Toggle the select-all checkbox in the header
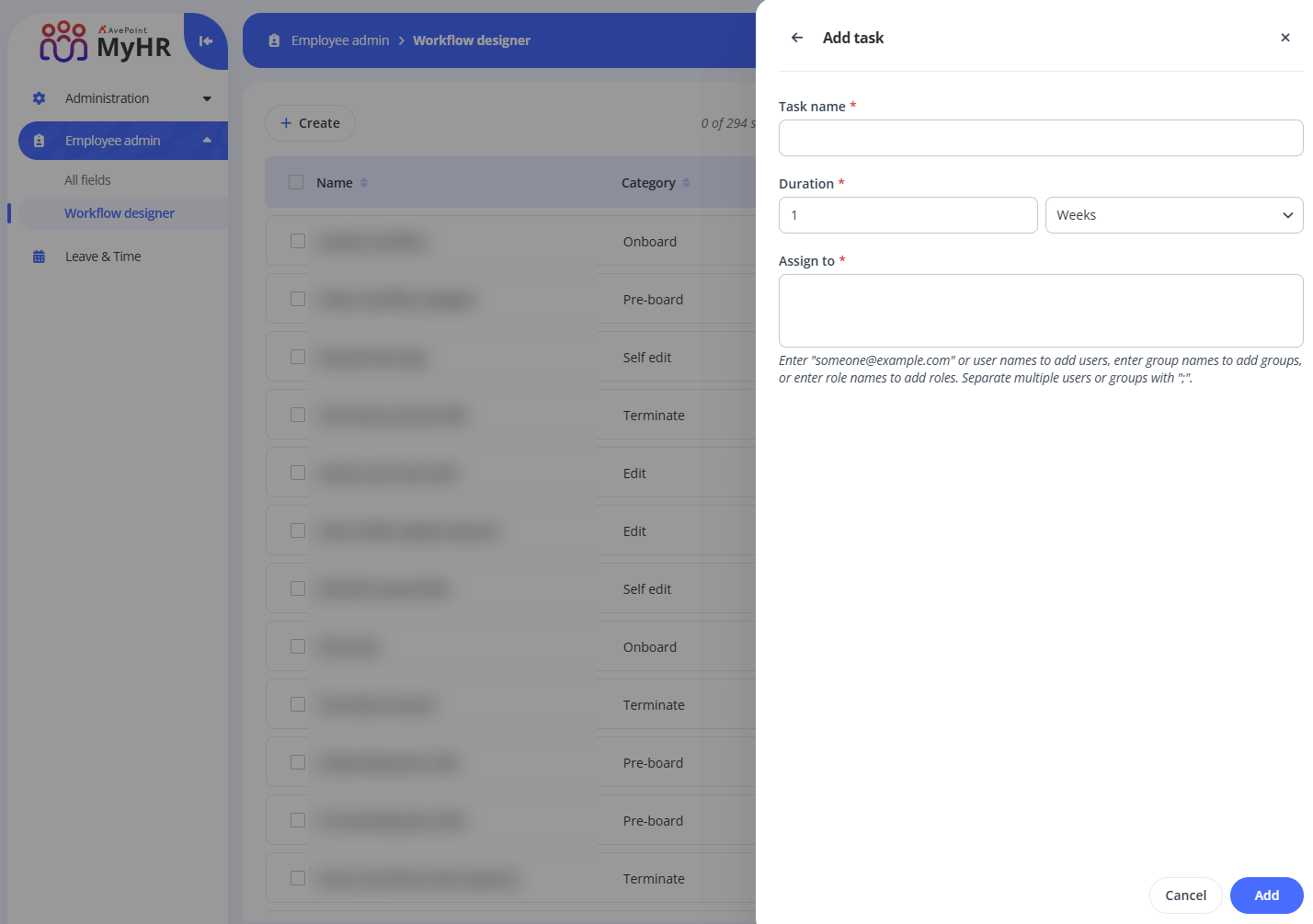This screenshot has width=1313, height=924. (x=296, y=182)
